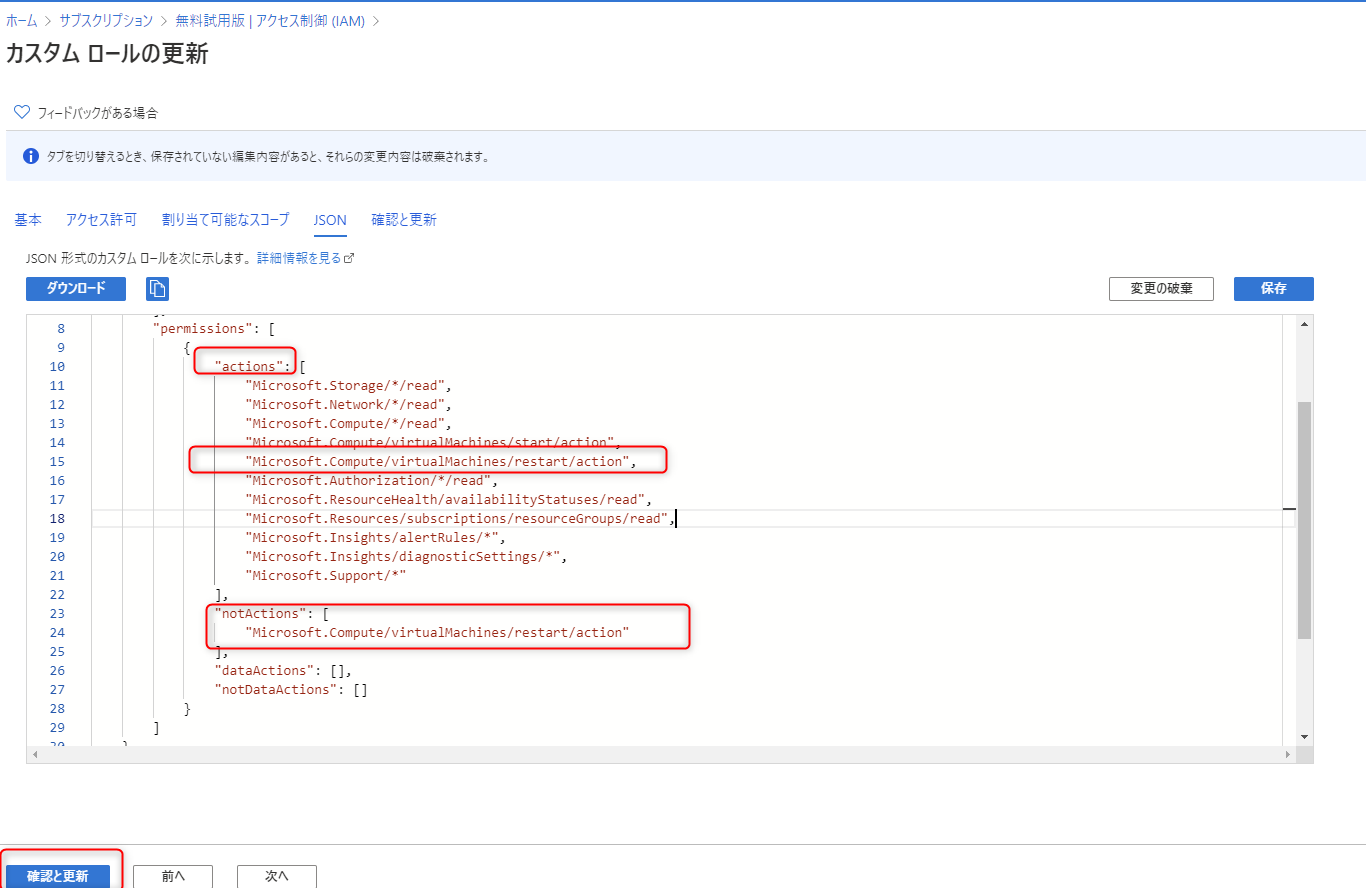Click horizontal scrollbar left arrow
The width and height of the screenshot is (1366, 888).
click(36, 755)
